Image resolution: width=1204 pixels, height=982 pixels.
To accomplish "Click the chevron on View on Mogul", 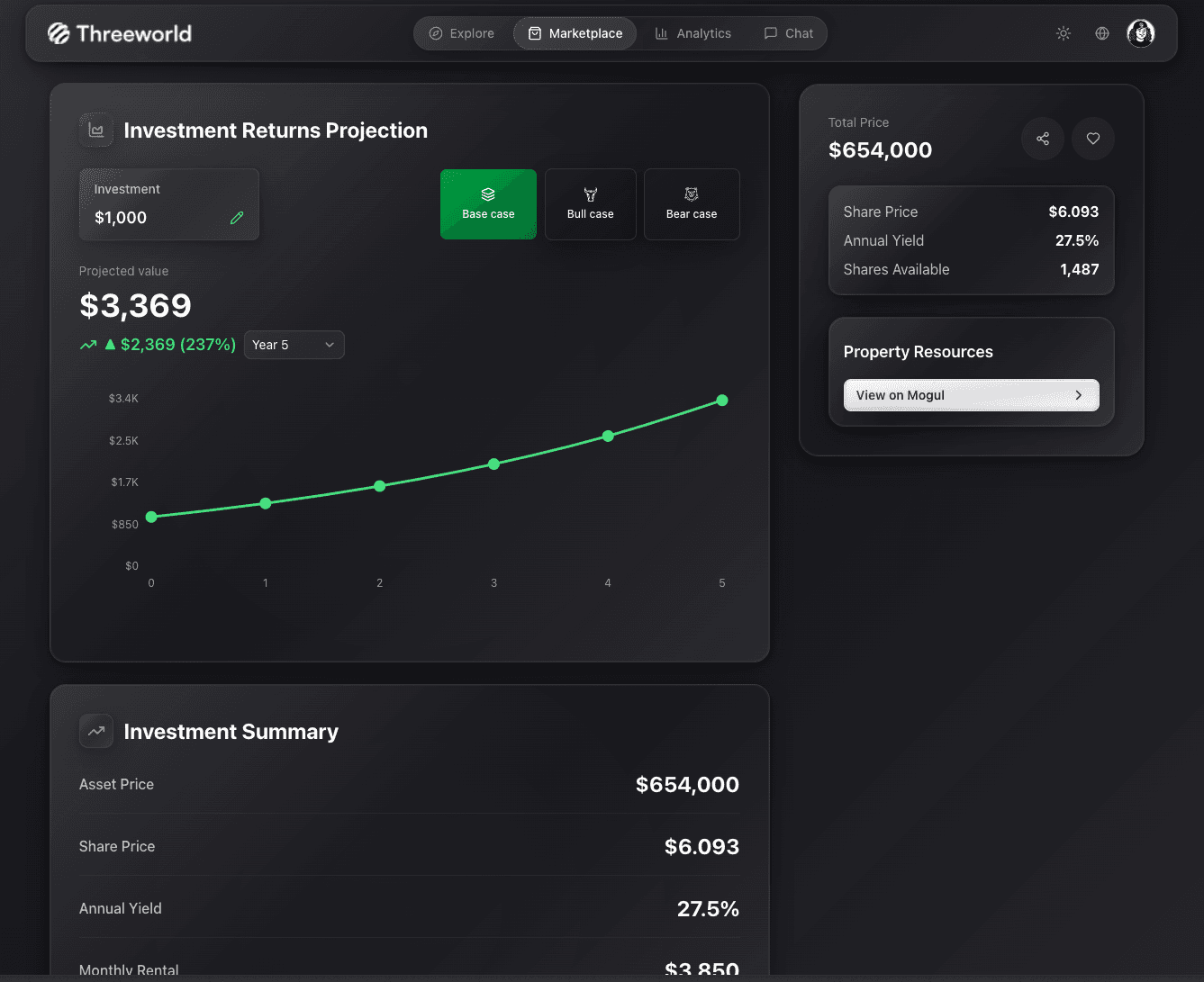I will tap(1078, 395).
